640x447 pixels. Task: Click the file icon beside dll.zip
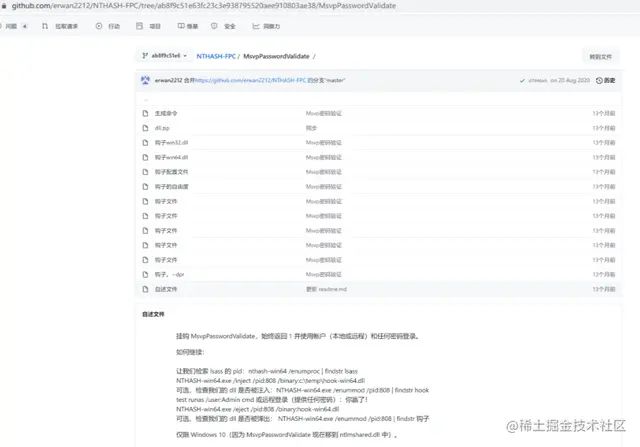point(145,128)
